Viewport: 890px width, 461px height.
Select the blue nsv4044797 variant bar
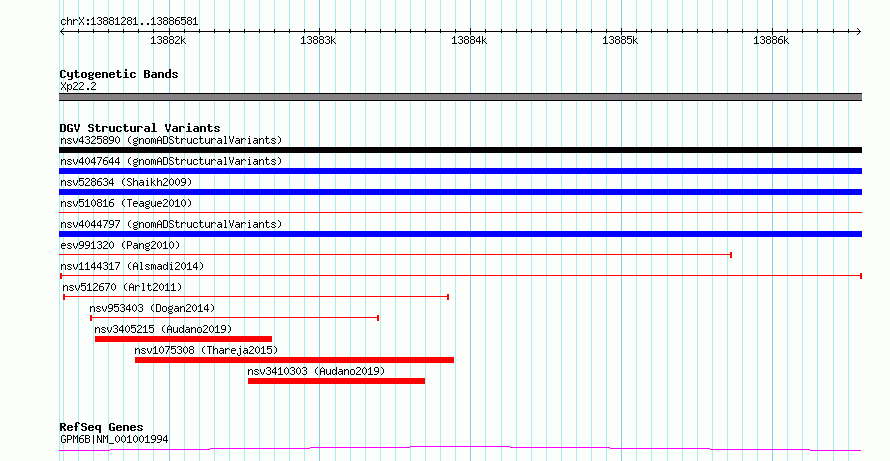click(x=460, y=234)
